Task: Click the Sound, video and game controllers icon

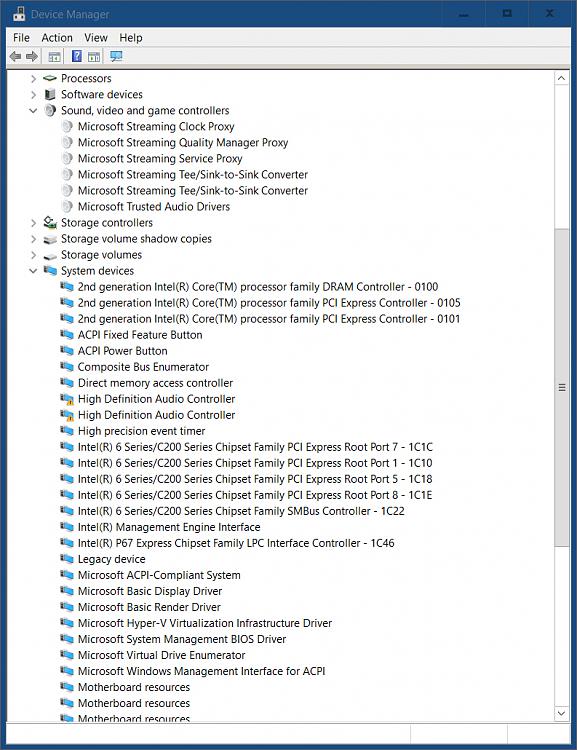Action: coord(50,110)
